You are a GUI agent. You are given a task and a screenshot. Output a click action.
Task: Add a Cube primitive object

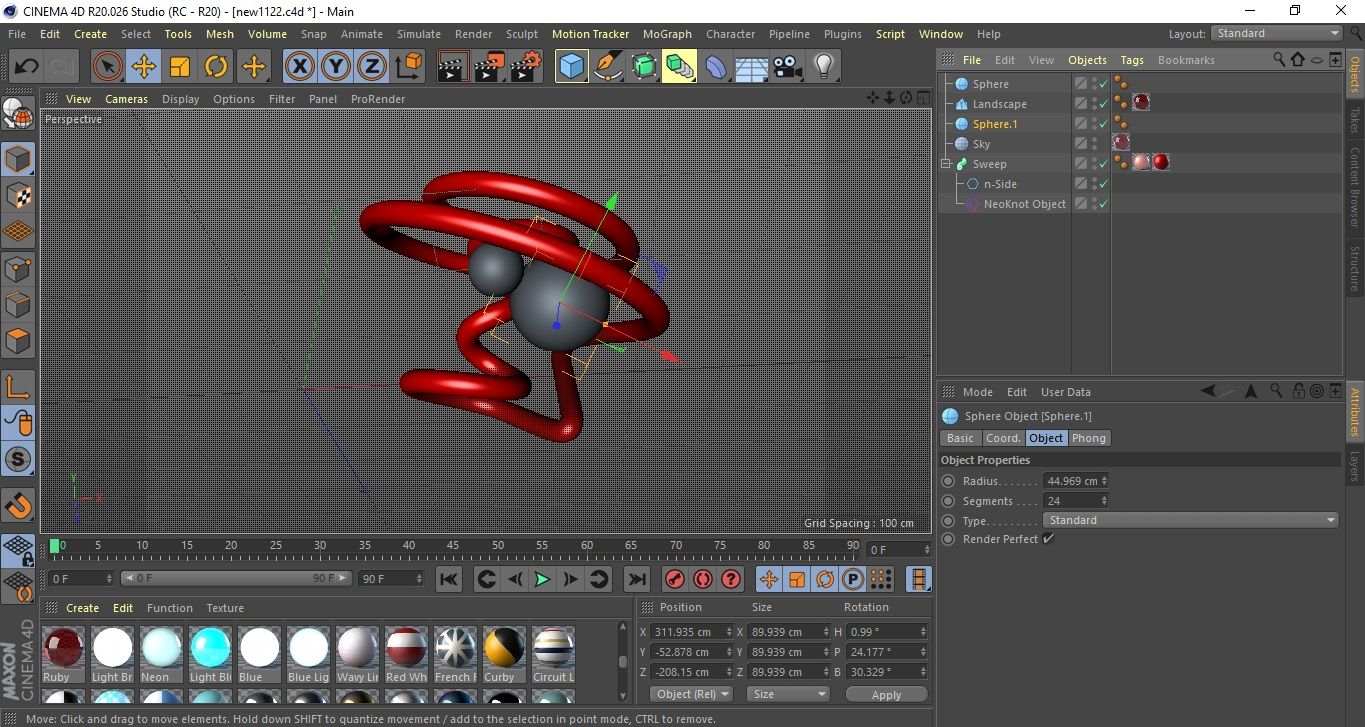[572, 67]
